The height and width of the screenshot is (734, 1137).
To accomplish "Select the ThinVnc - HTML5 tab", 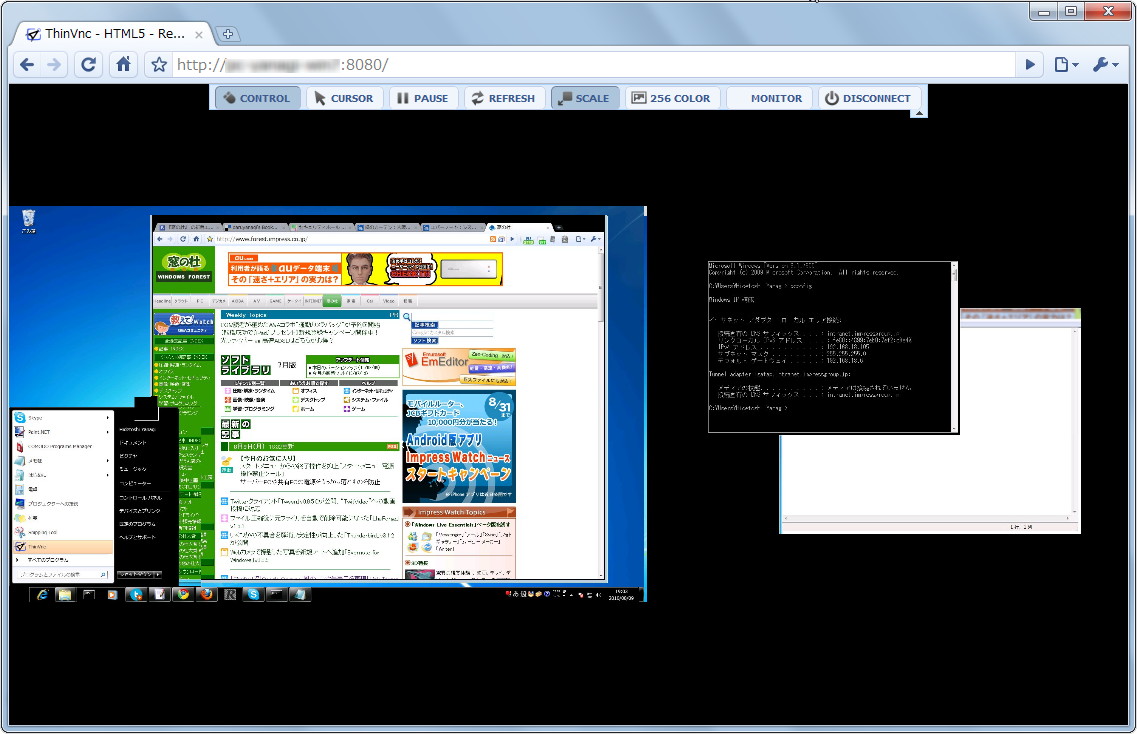I will (115, 33).
